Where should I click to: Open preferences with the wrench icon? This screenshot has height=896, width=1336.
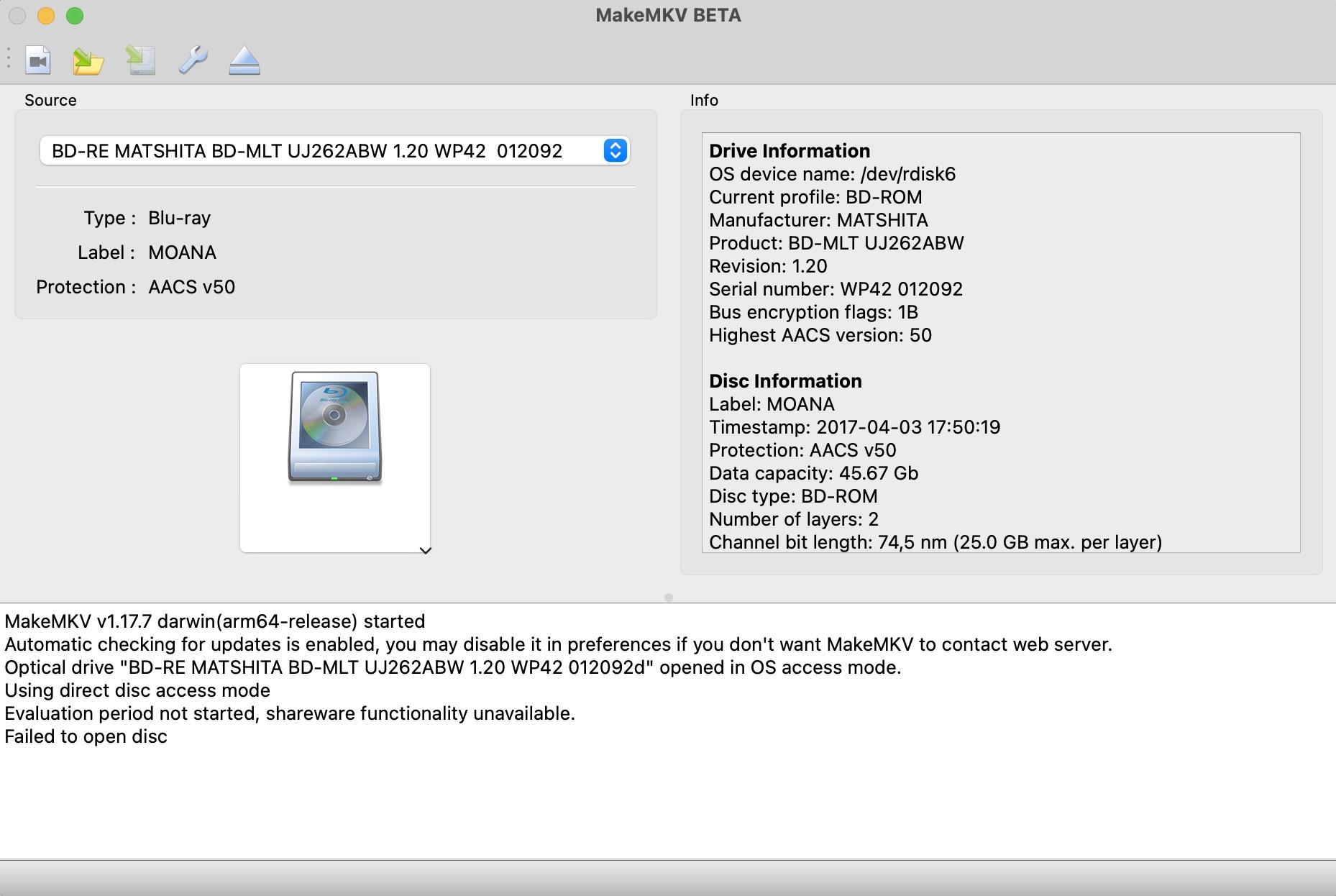tap(193, 60)
